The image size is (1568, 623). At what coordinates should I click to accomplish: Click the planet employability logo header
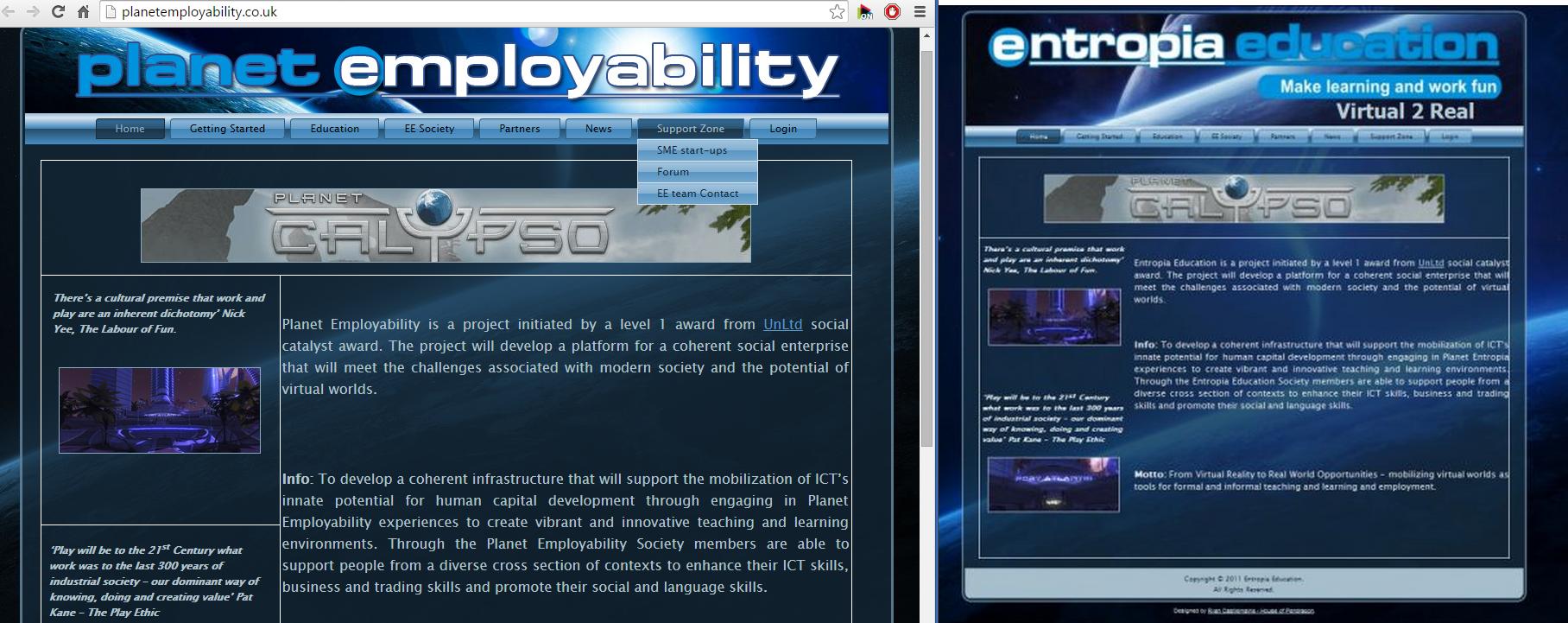[x=458, y=72]
